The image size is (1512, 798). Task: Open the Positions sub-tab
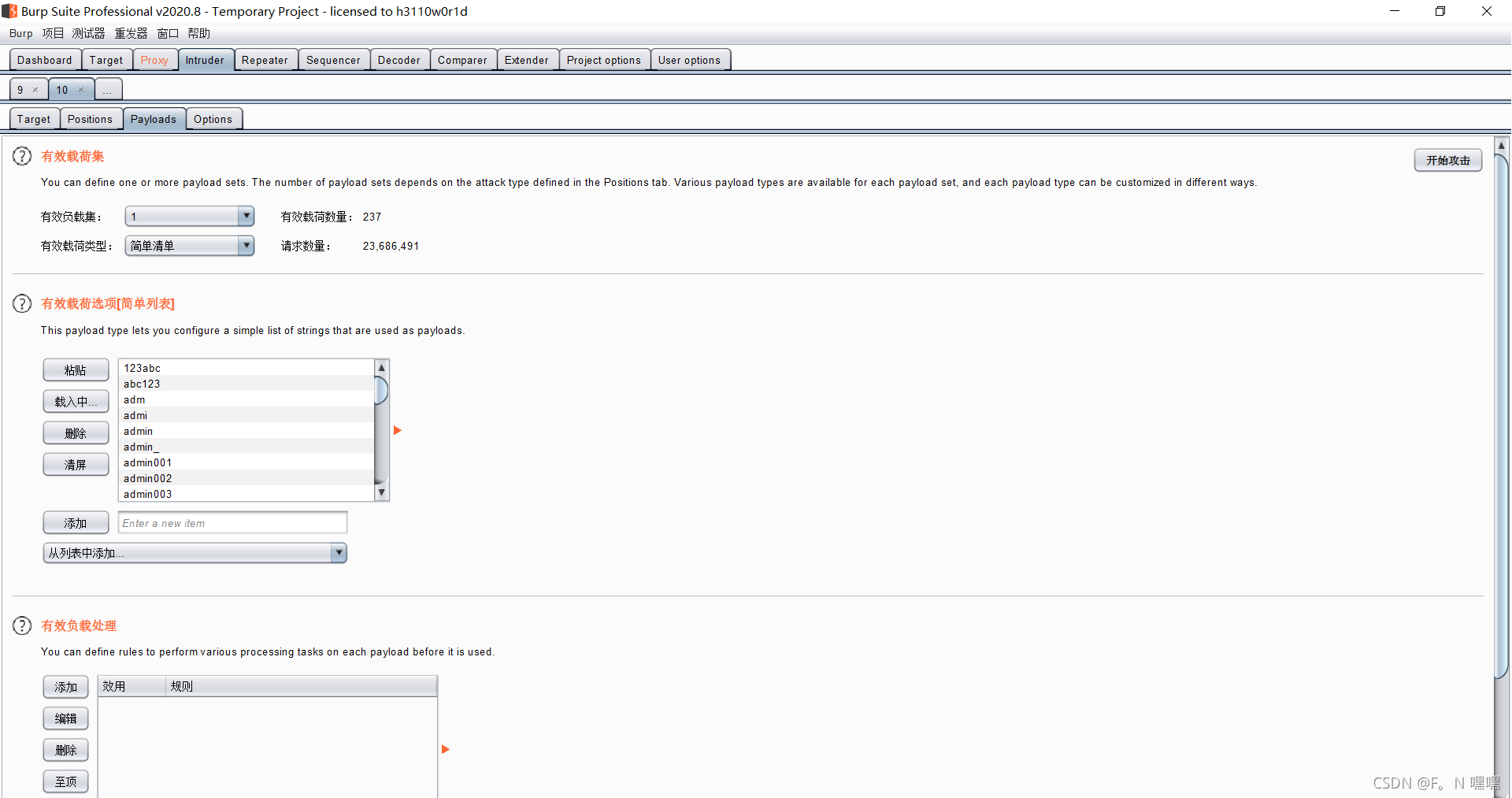[x=91, y=119]
